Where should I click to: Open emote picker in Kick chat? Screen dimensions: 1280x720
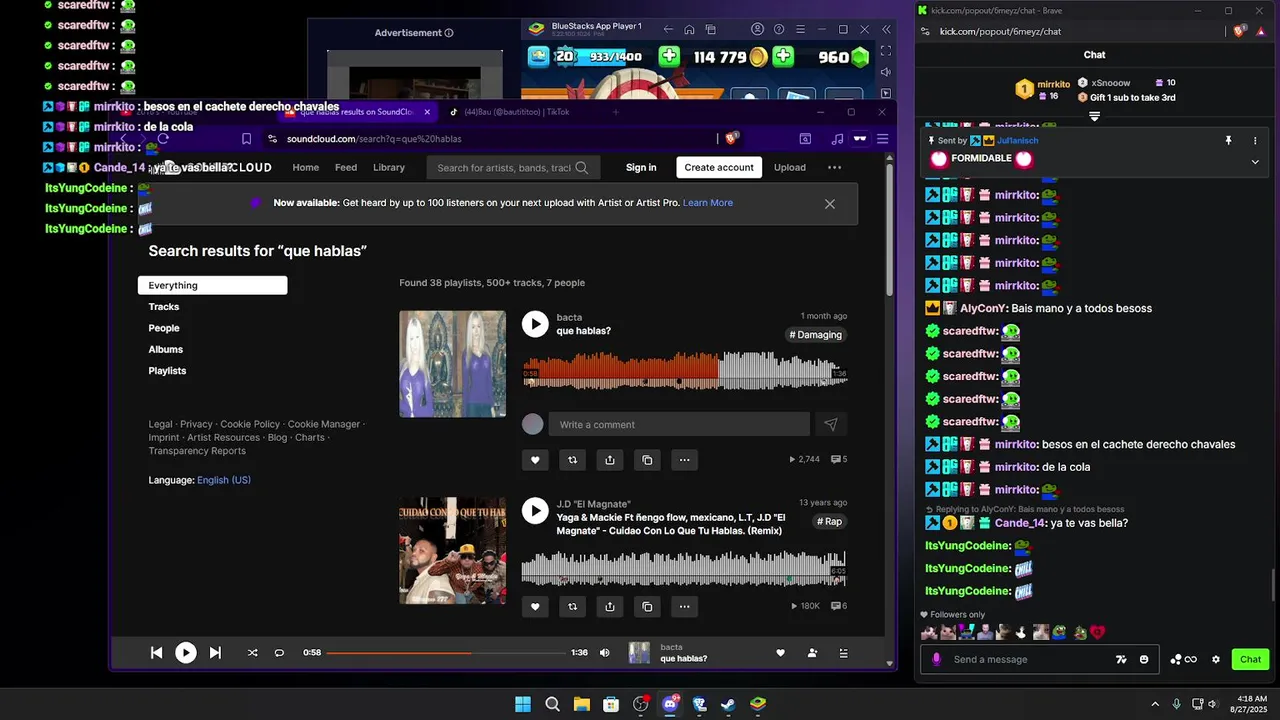pos(1144,659)
